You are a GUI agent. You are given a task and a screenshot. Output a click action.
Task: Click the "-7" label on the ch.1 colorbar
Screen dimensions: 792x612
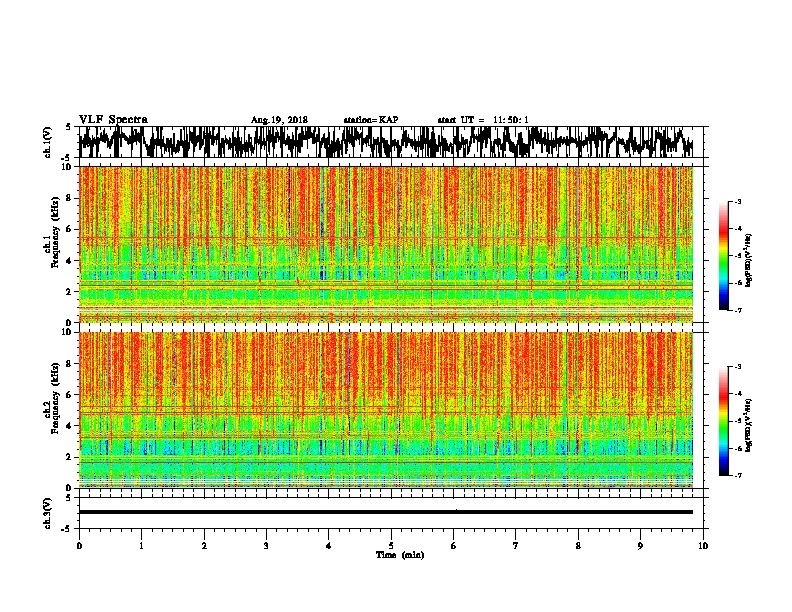pos(738,310)
